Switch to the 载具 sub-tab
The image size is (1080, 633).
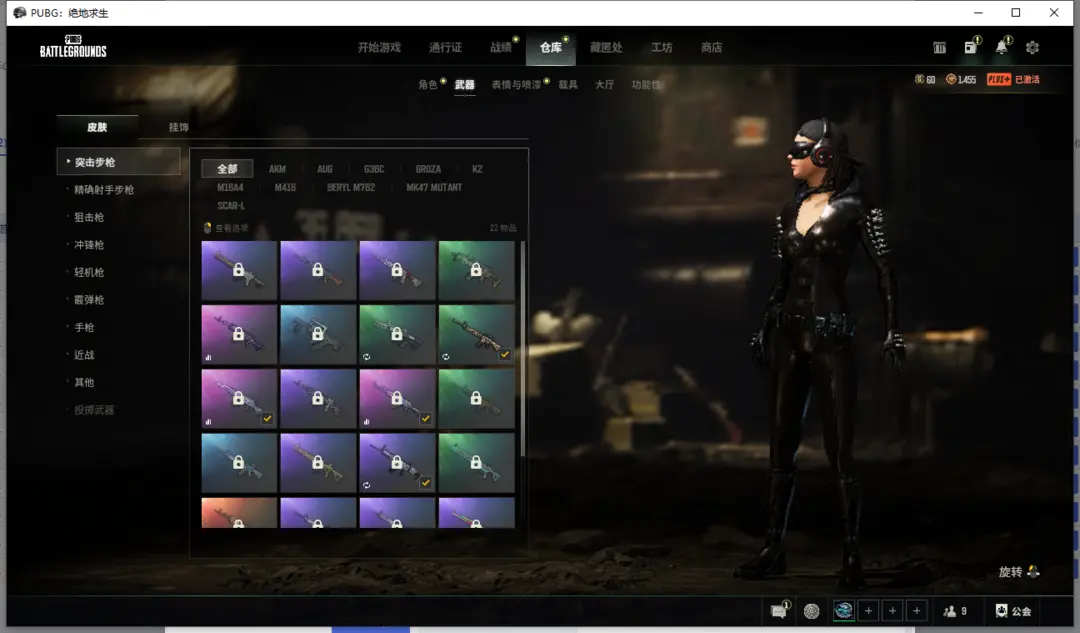coord(568,84)
